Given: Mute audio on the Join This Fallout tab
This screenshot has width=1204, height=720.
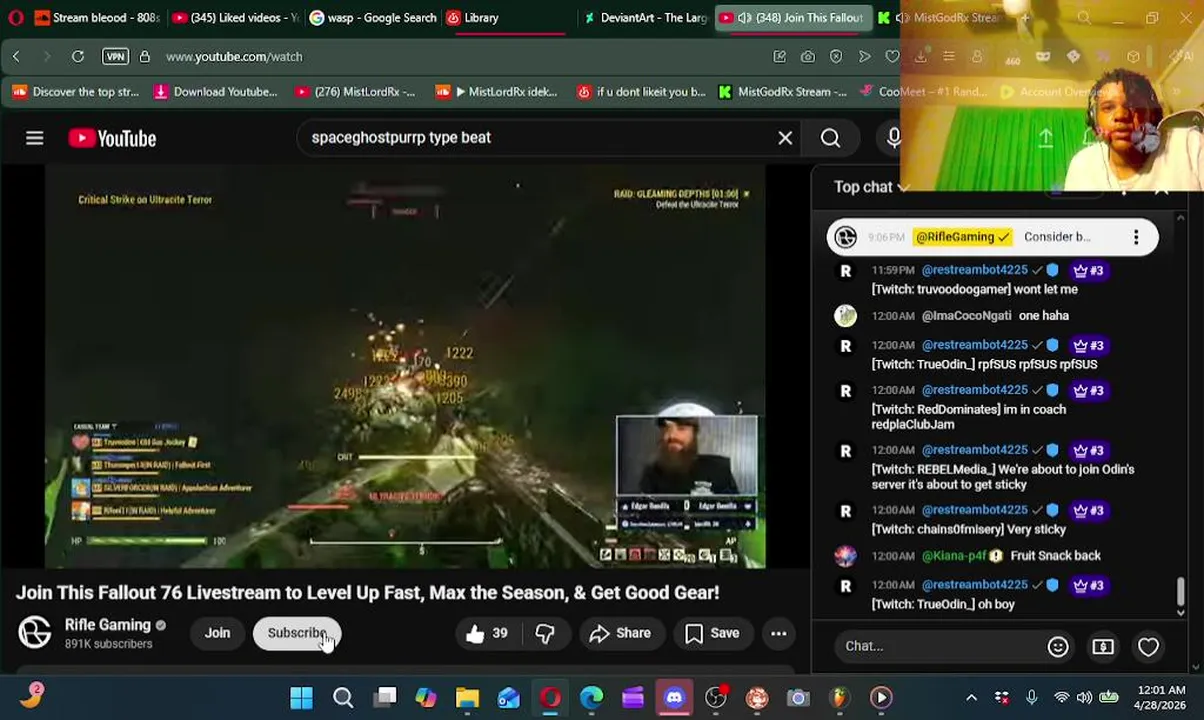Looking at the screenshot, I should point(745,18).
